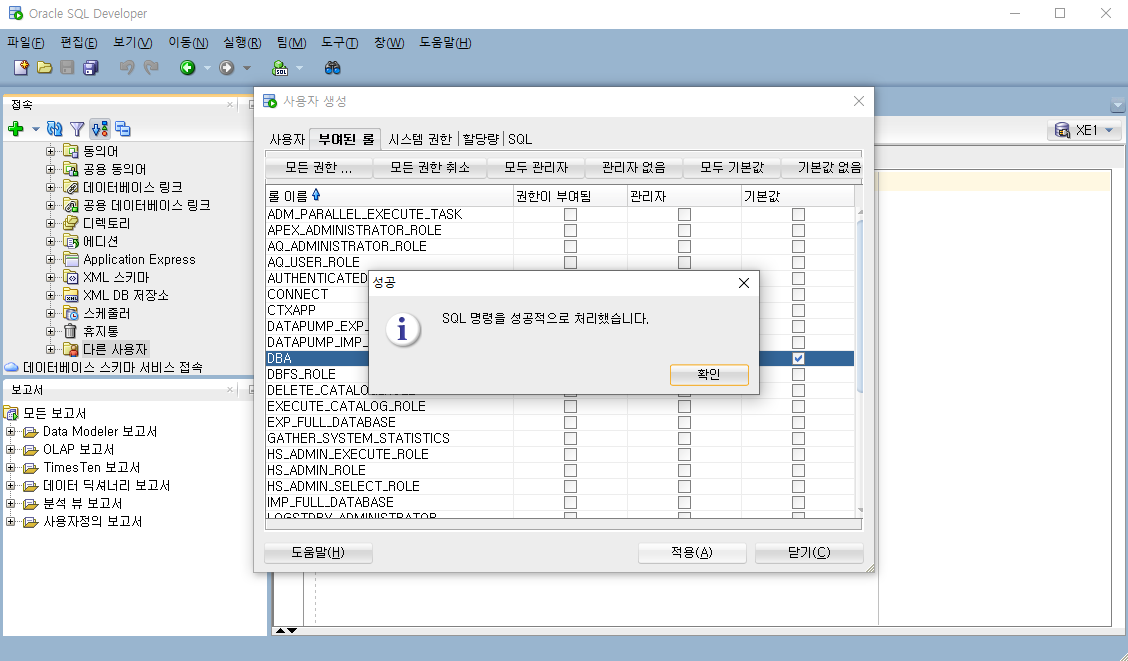Screen dimensions: 1128x661
Task: Toggle 관리자 checkbox for IMP_FULL_DATABASE
Action: click(684, 502)
